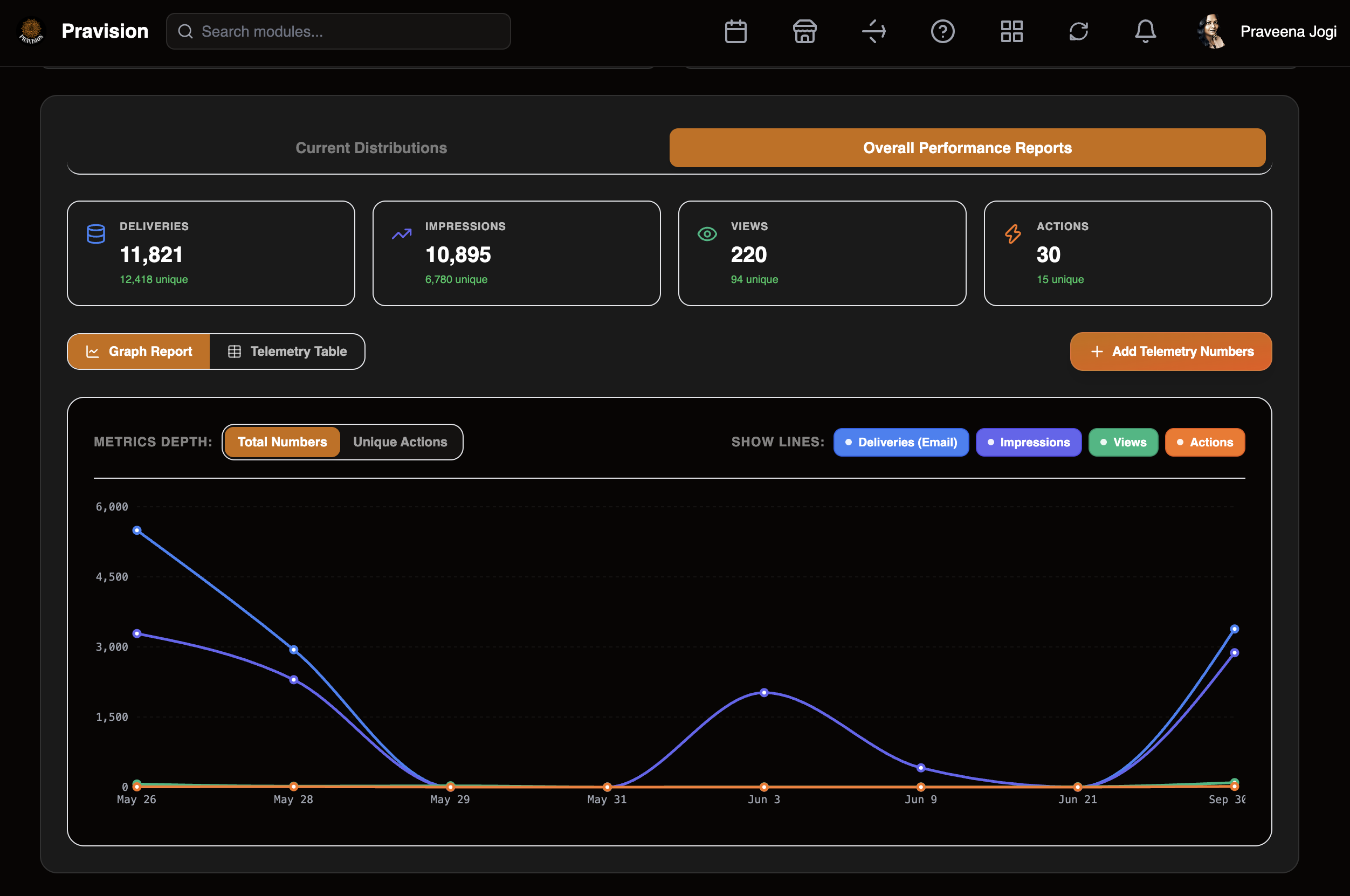Screen dimensions: 1350x896
Task: Click Deliveries point at May 28
Action: (294, 650)
